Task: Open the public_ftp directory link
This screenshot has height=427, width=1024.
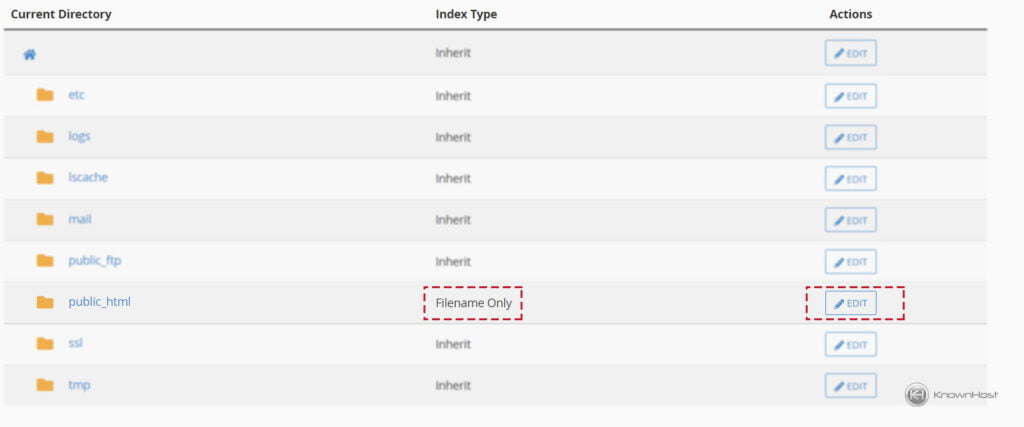Action: pos(95,261)
